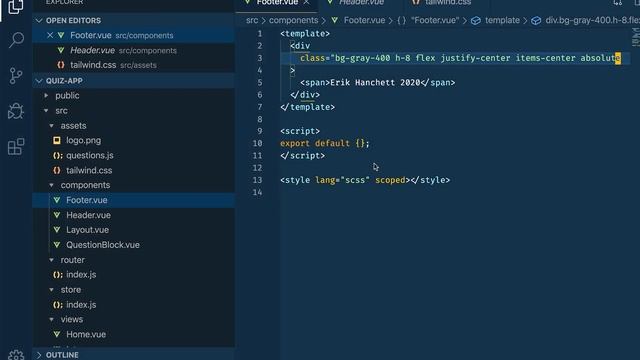This screenshot has height=360, width=640.
Task: Click line number 3 in gutter
Action: pyautogui.click(x=260, y=58)
